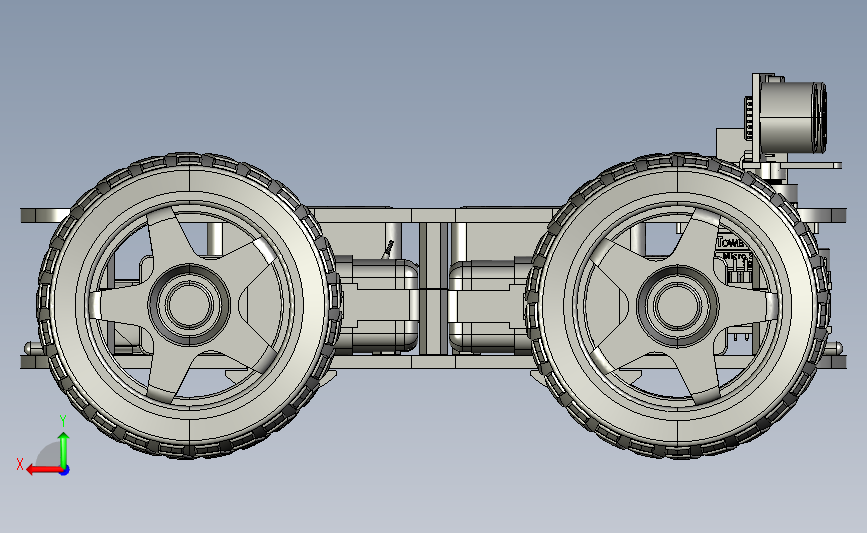Click the blue origin sphere of the triad
867x533 pixels.
[64, 471]
